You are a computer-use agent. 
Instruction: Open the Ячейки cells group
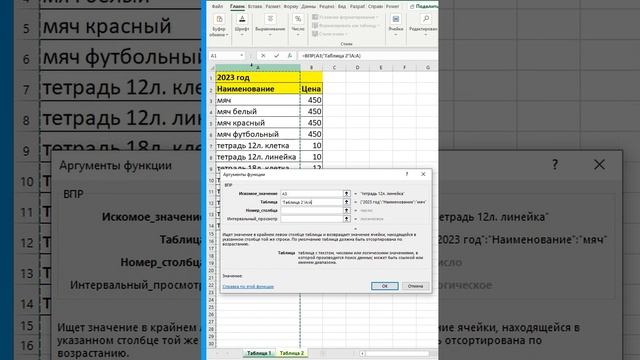click(x=396, y=26)
